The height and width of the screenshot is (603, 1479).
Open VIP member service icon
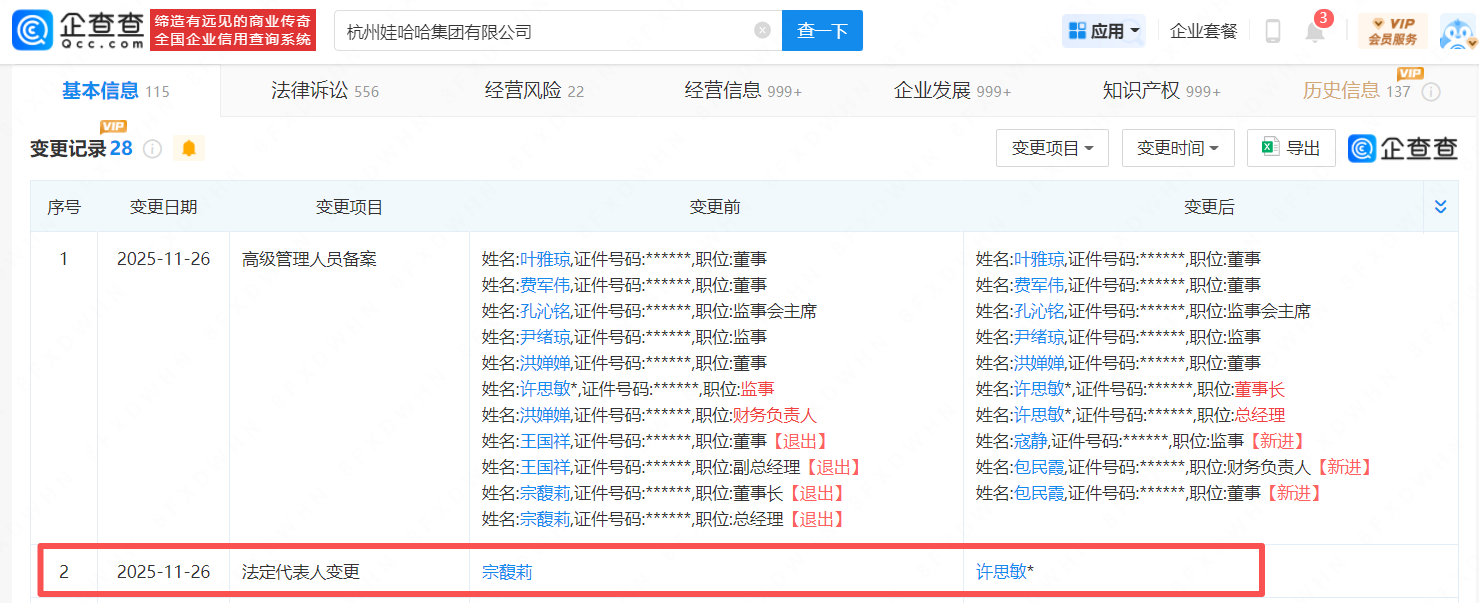(x=1393, y=31)
